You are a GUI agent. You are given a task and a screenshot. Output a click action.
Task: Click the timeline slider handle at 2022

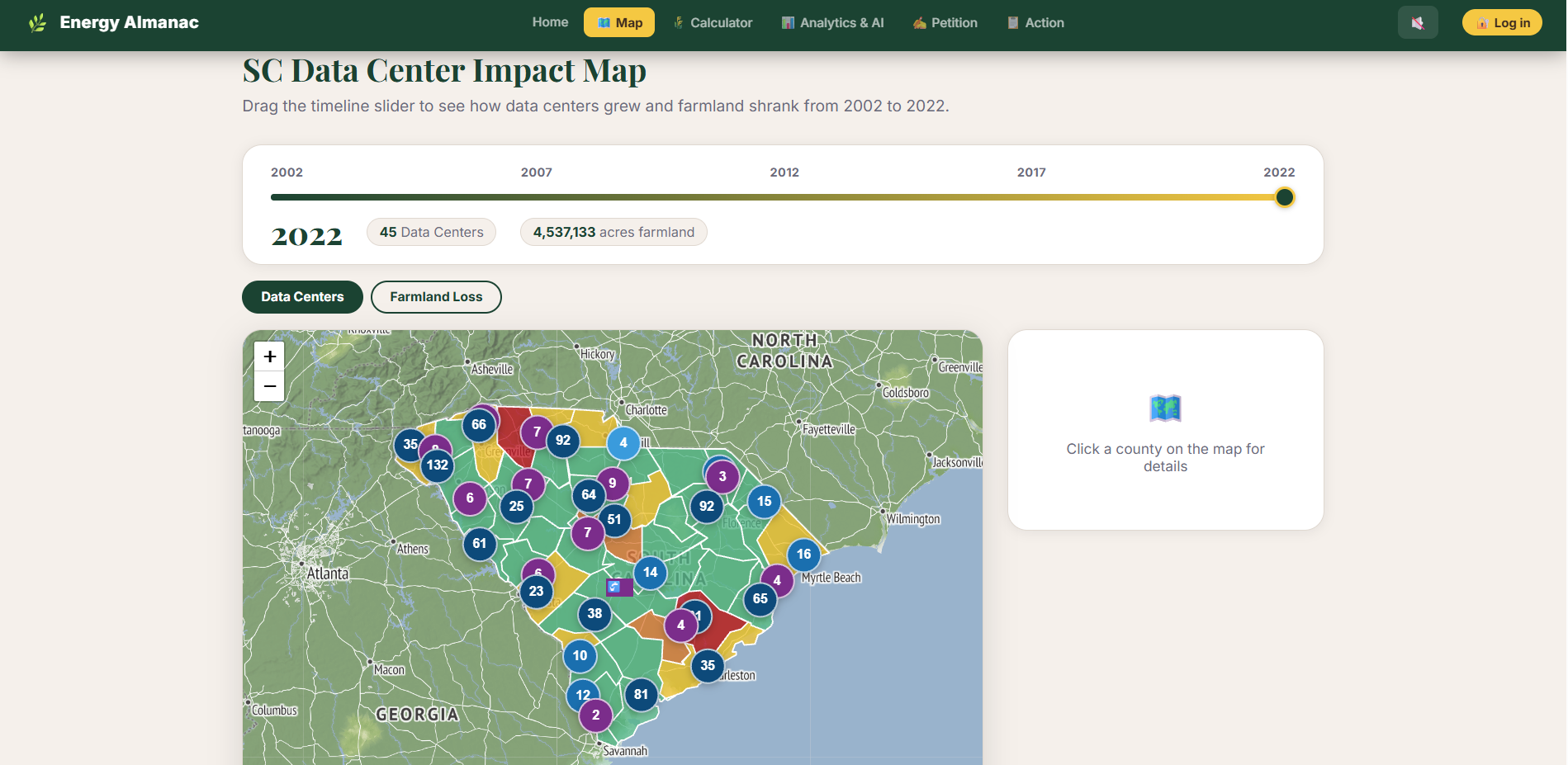pyautogui.click(x=1284, y=197)
